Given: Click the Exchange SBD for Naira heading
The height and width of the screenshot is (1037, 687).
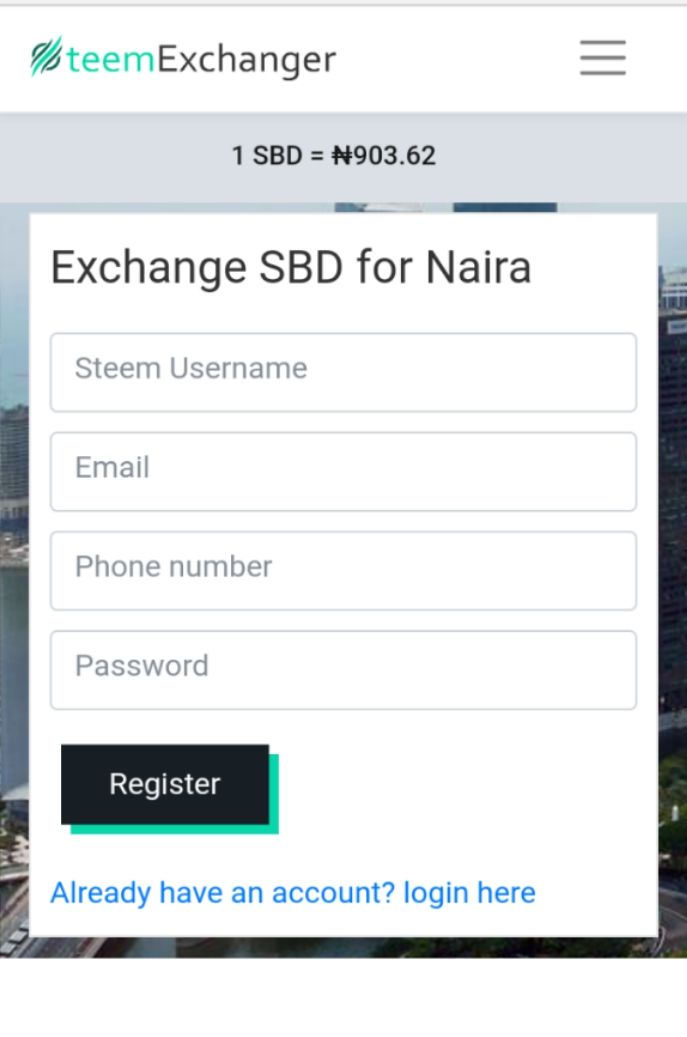Looking at the screenshot, I should pos(290,268).
